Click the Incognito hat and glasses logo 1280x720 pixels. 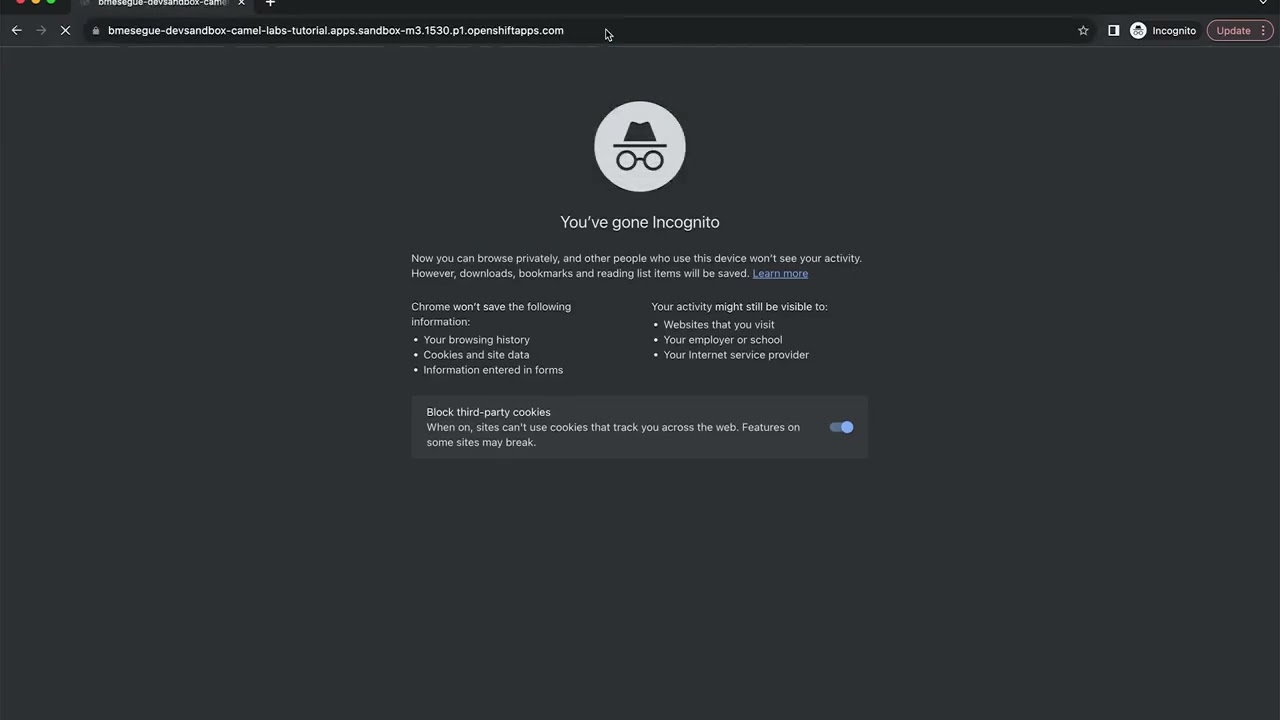[x=640, y=146]
